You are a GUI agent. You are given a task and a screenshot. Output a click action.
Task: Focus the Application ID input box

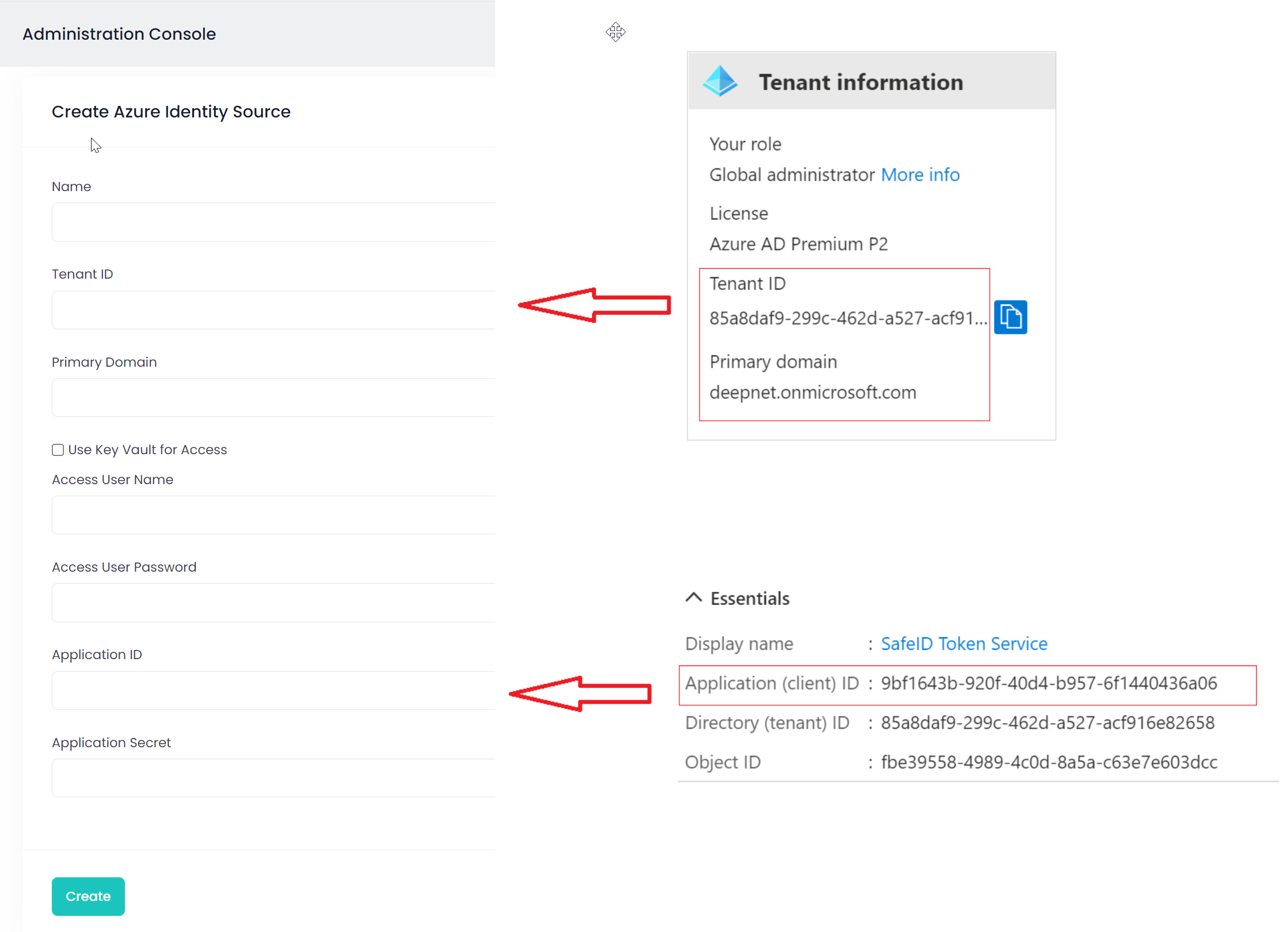point(273,690)
